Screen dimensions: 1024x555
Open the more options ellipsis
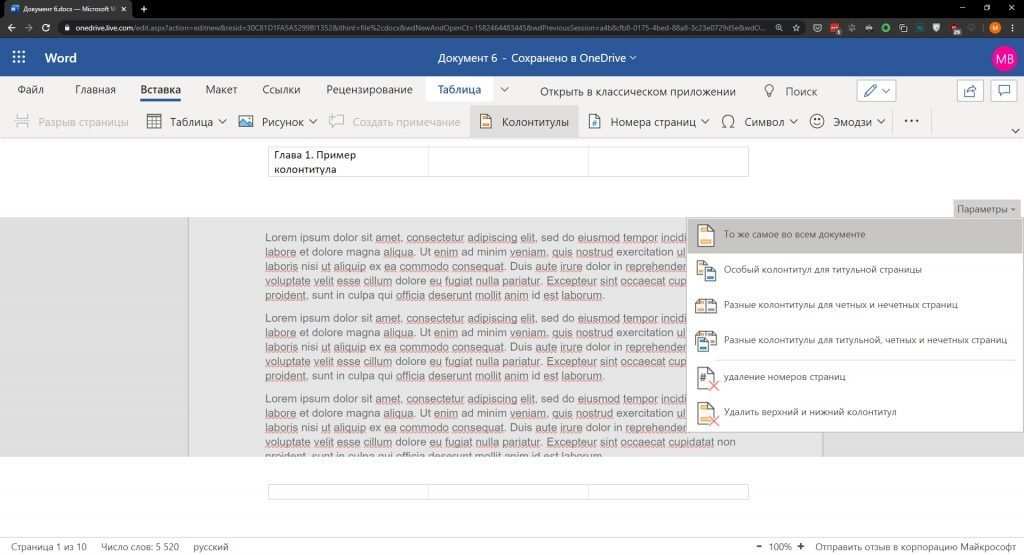911,121
